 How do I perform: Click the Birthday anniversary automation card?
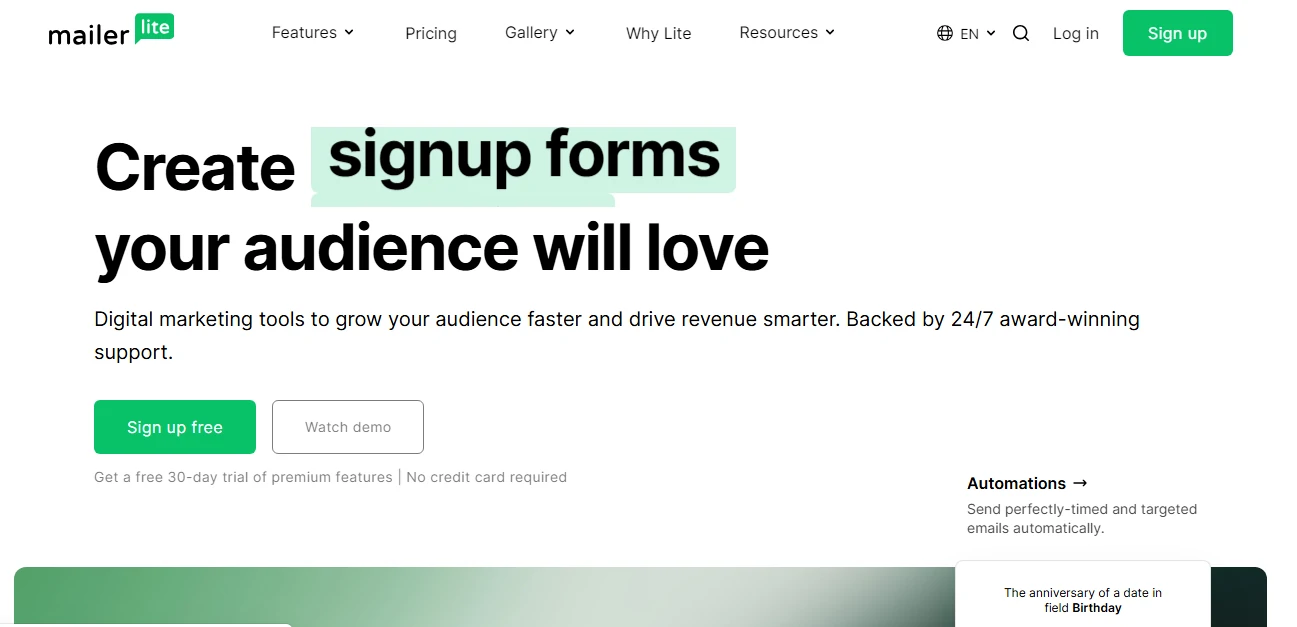pos(1083,594)
